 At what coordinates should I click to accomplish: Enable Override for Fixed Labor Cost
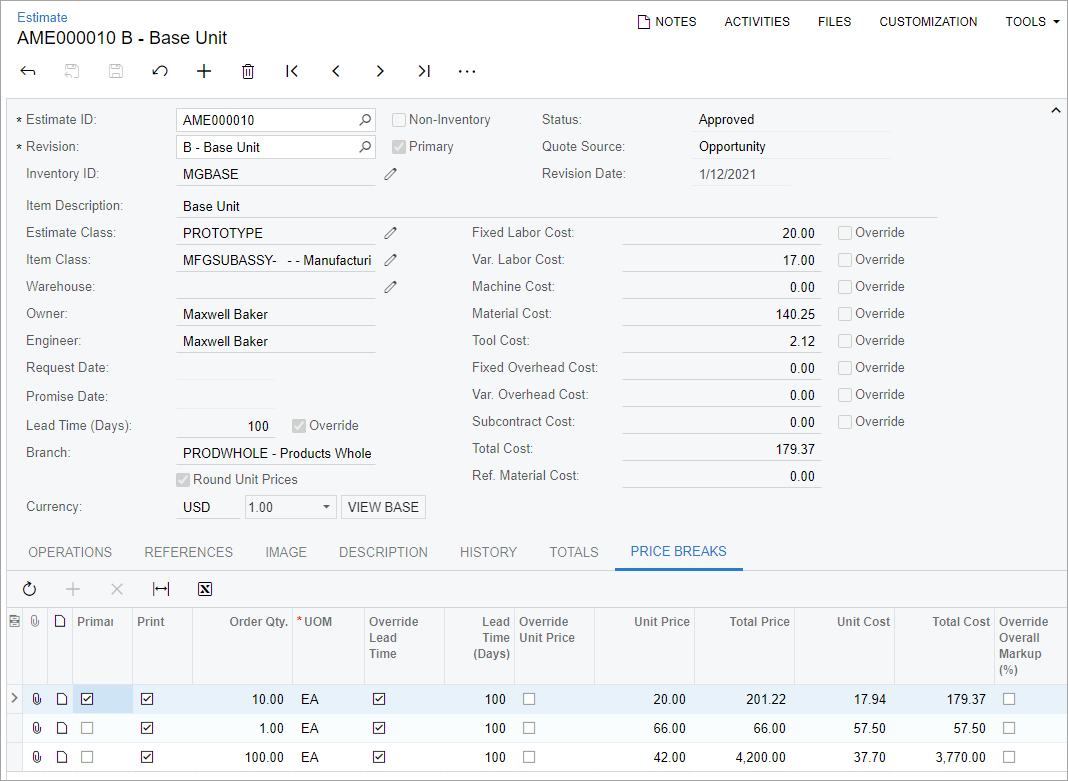click(x=846, y=233)
